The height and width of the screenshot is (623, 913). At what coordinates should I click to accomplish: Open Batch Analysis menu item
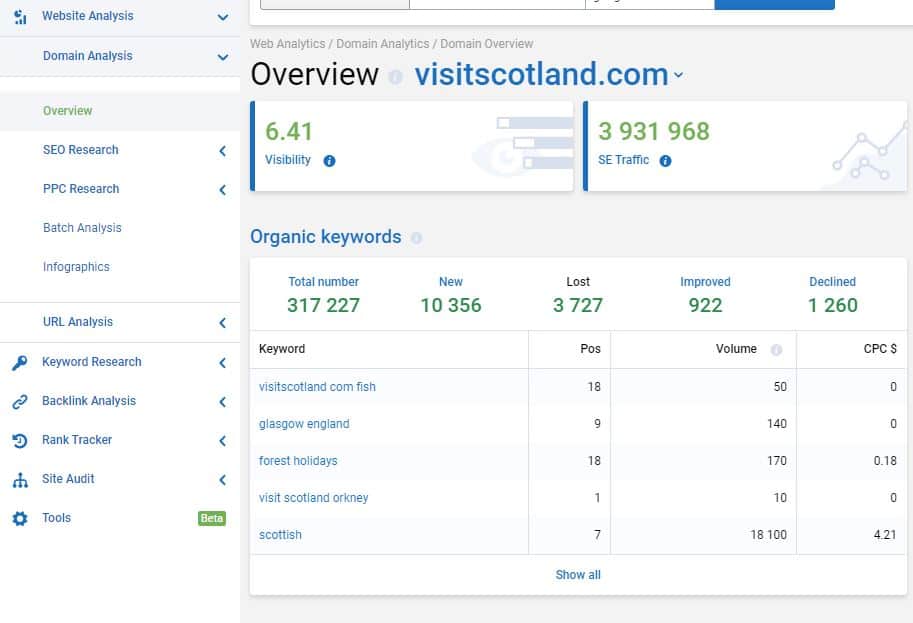[x=82, y=228]
